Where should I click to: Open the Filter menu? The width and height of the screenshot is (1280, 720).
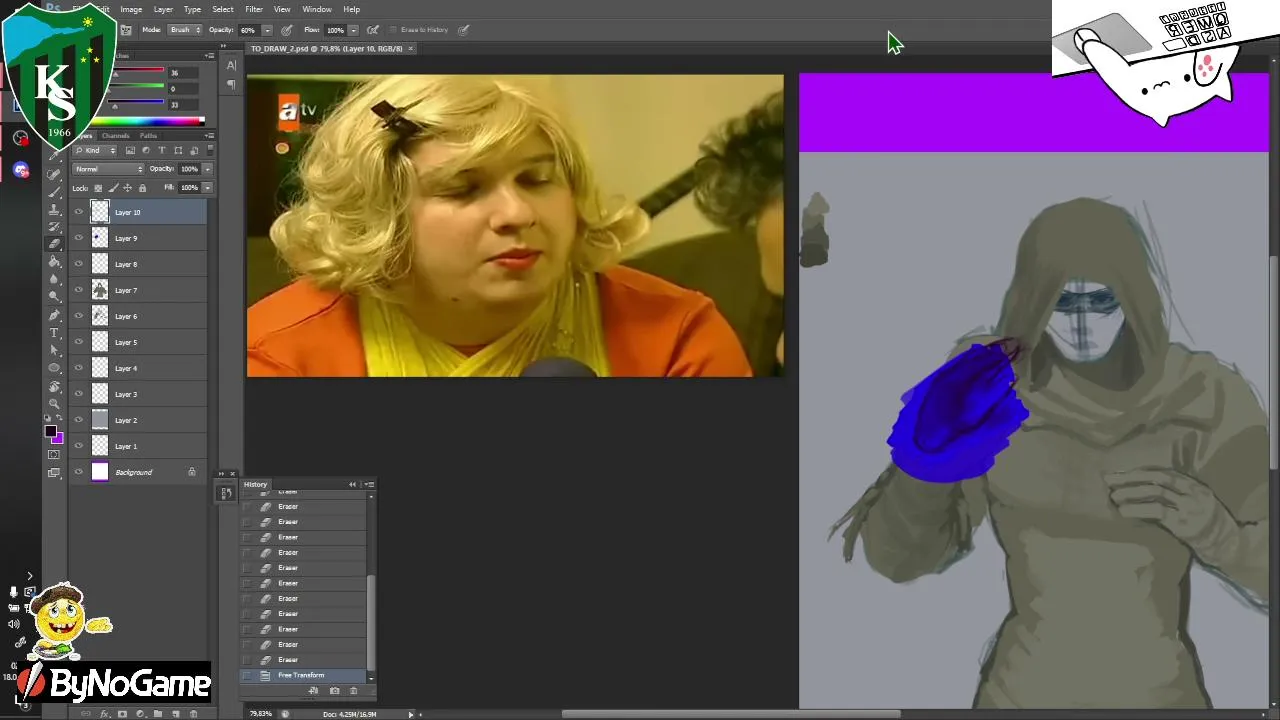pyautogui.click(x=254, y=9)
